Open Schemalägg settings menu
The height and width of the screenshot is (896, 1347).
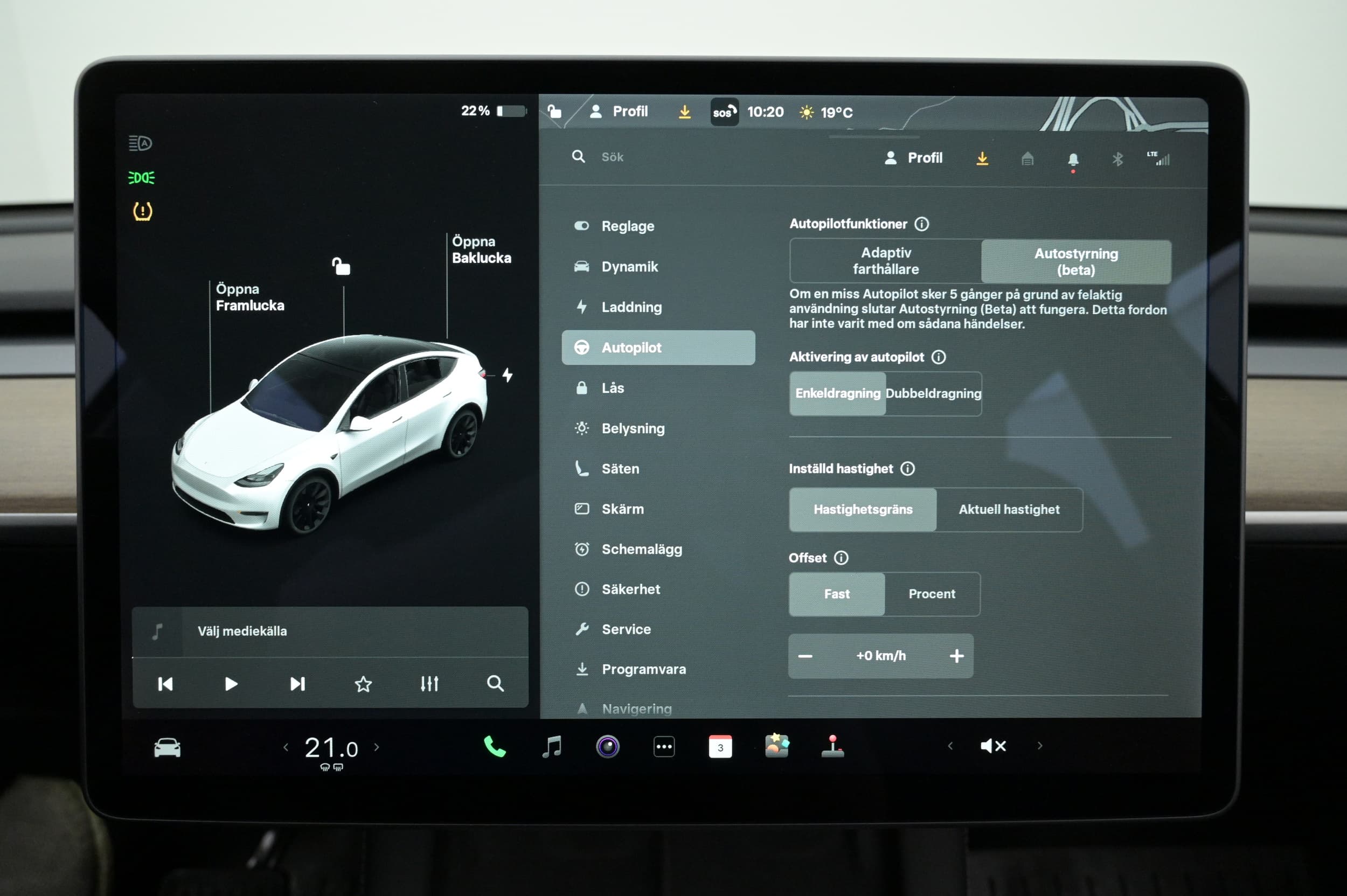click(658, 549)
